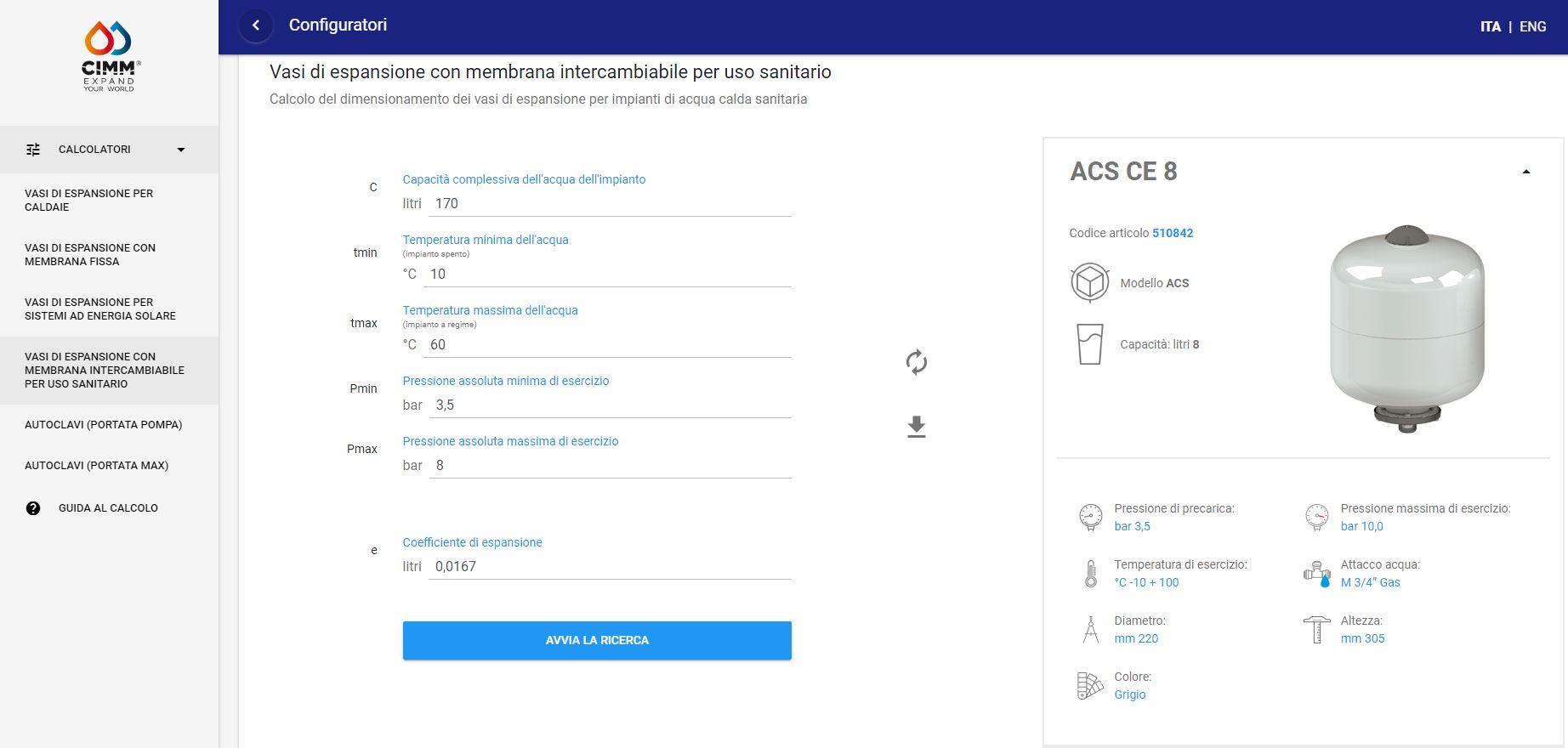Click the height gauge icon for Altezza
Viewport: 1568px width, 748px height.
pyautogui.click(x=1316, y=630)
